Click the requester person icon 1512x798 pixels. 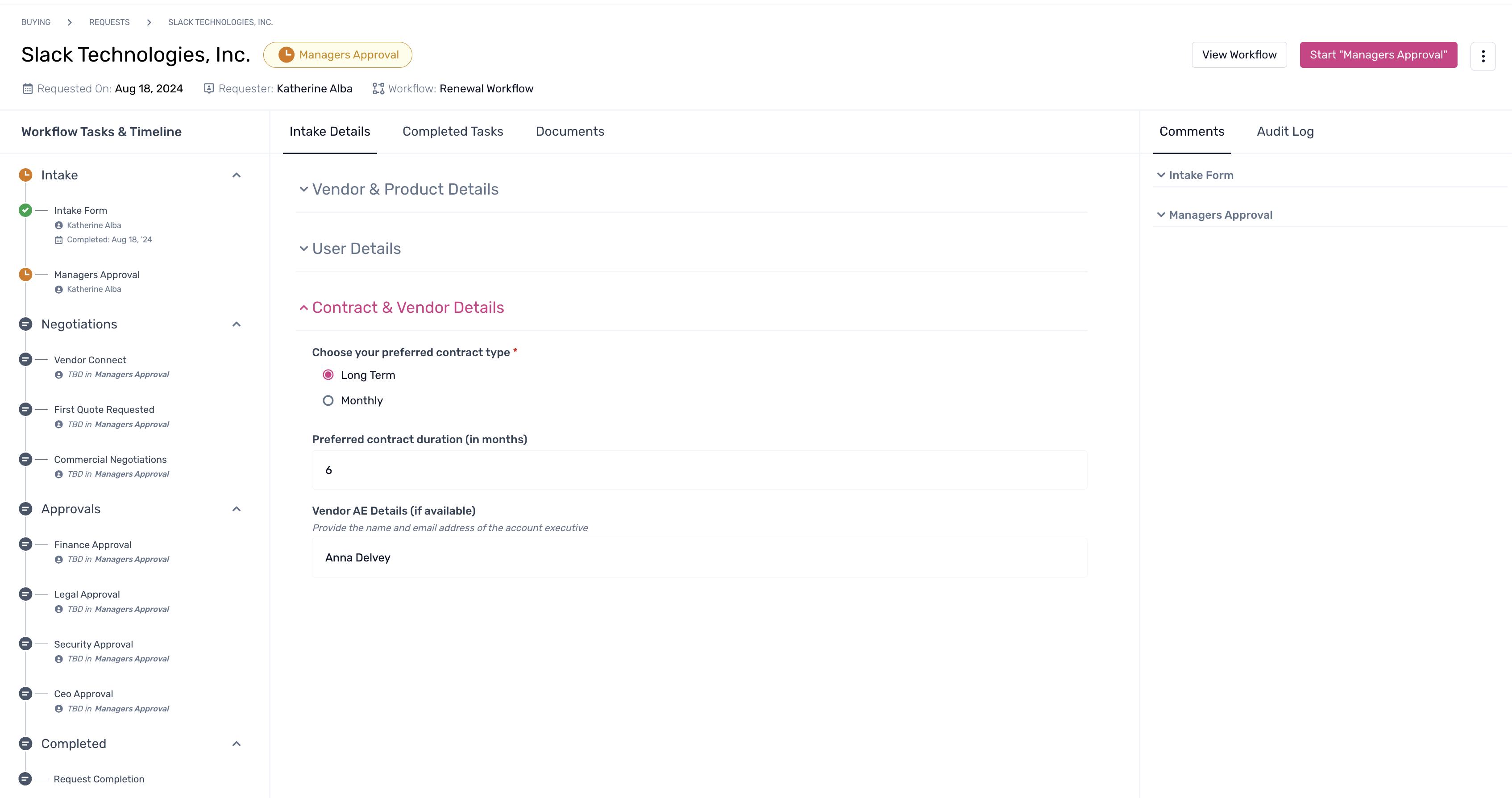[208, 89]
